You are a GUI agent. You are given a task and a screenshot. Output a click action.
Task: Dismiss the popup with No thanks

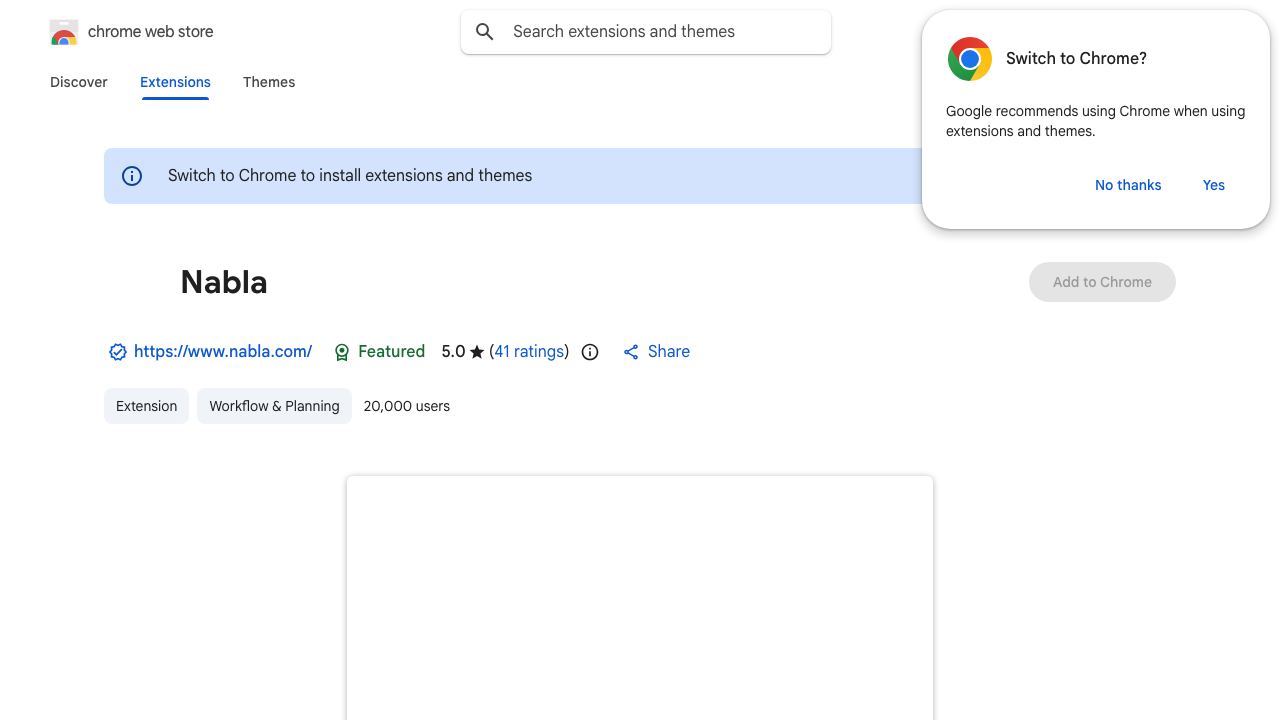[x=1128, y=185]
